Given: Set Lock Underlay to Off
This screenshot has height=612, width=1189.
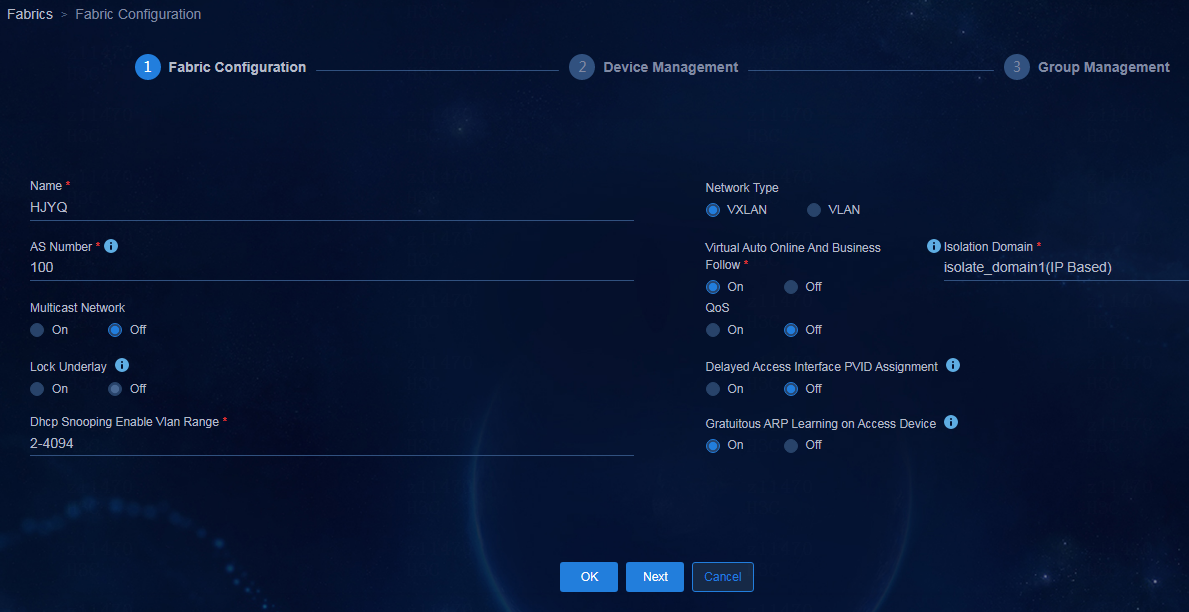Looking at the screenshot, I should (115, 389).
